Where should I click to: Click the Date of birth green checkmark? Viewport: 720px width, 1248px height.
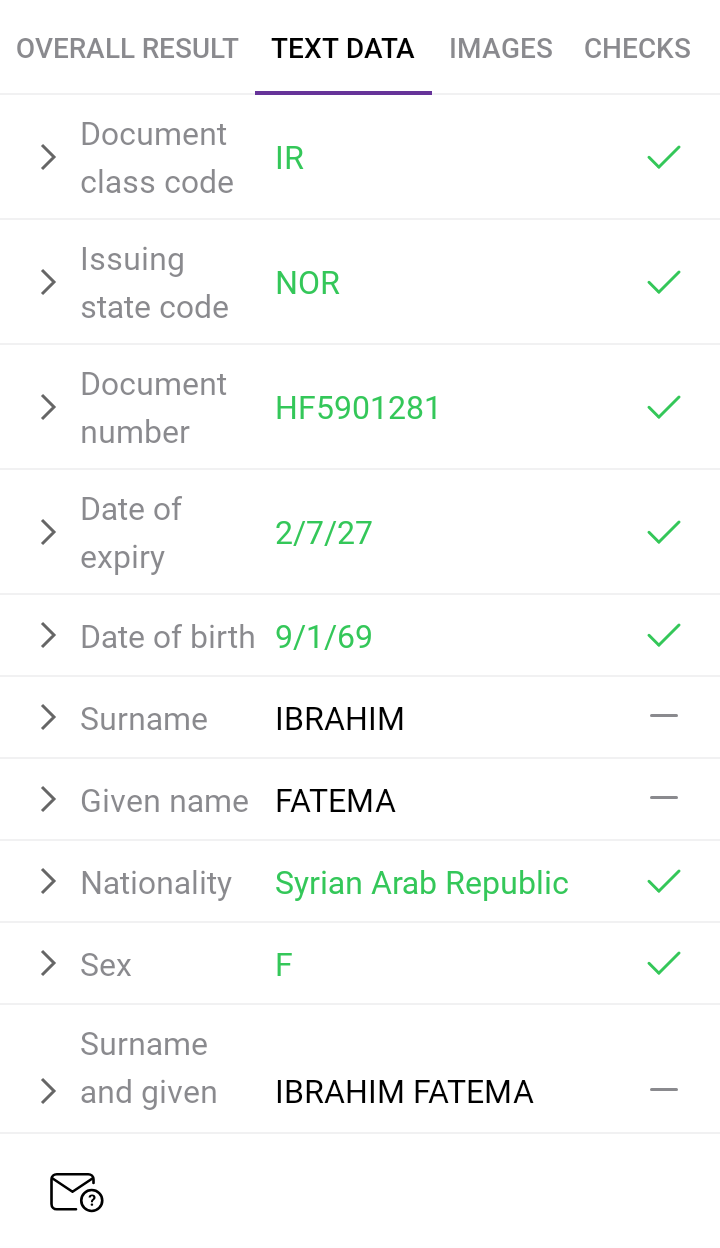664,635
